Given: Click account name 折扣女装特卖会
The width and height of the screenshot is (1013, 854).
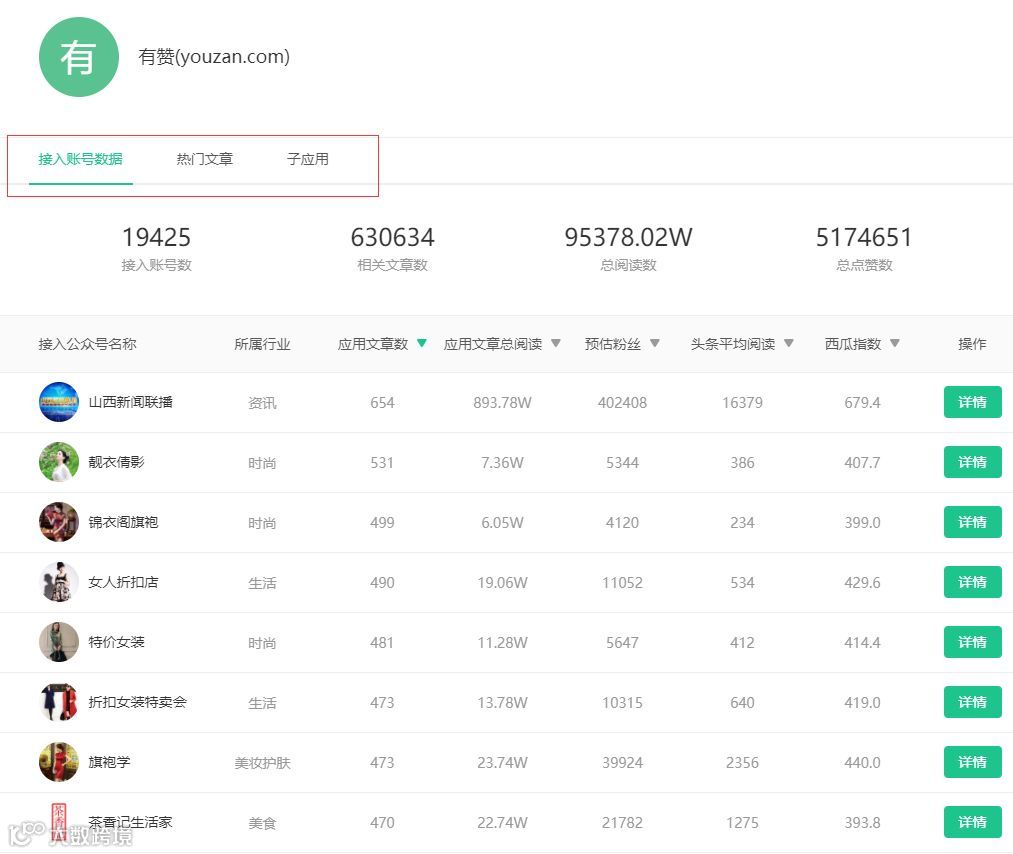Looking at the screenshot, I should click(x=138, y=702).
